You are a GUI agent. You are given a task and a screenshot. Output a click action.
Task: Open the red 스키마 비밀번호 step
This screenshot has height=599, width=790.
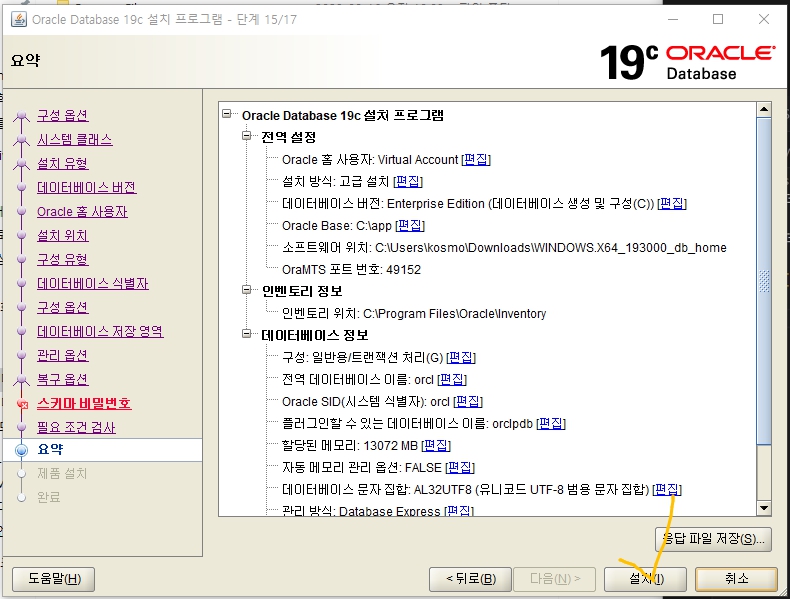click(84, 404)
